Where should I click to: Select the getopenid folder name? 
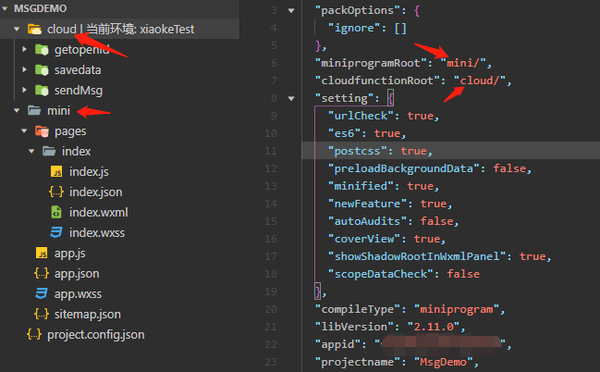[82, 50]
